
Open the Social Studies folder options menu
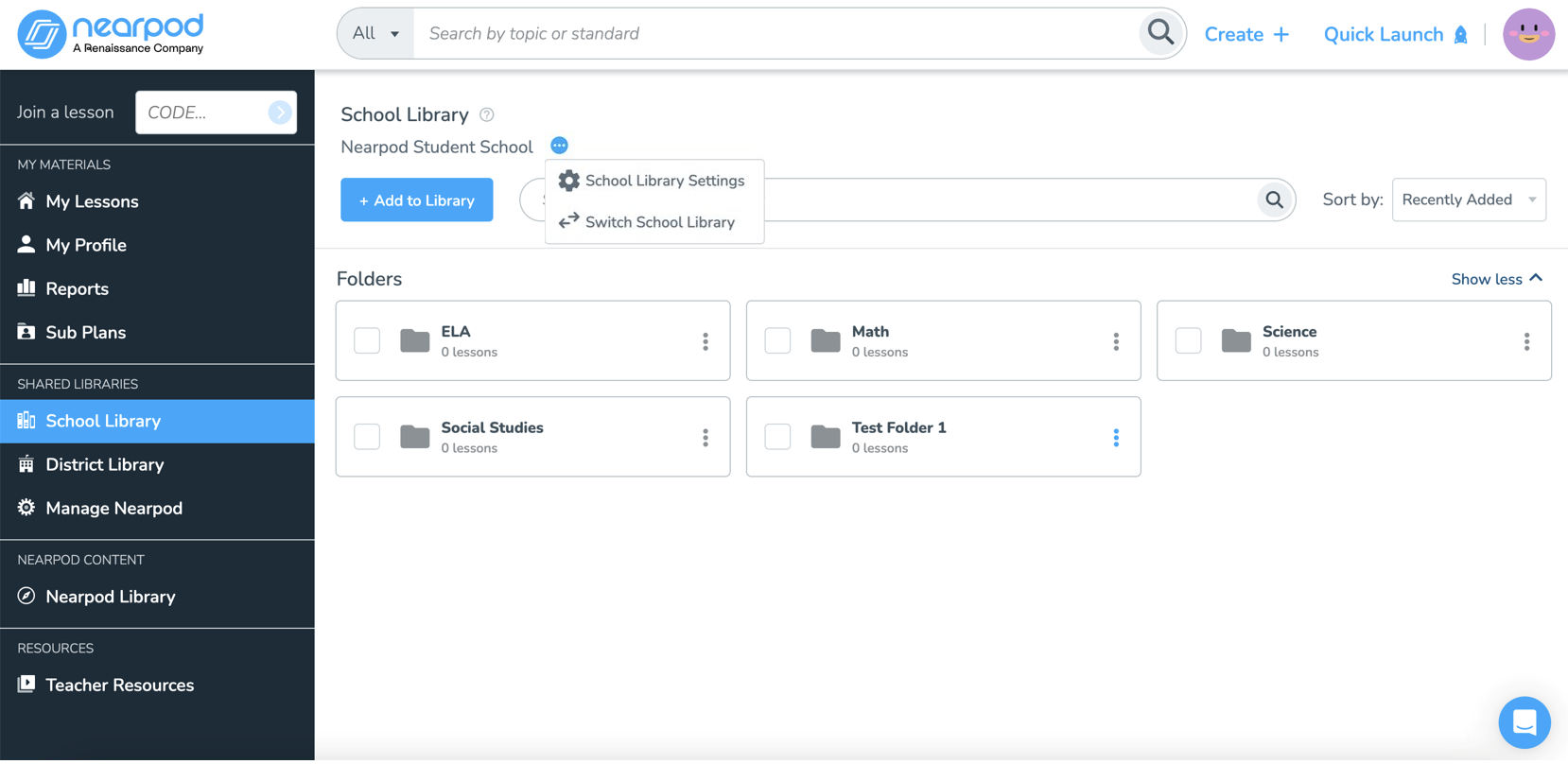[x=706, y=438]
